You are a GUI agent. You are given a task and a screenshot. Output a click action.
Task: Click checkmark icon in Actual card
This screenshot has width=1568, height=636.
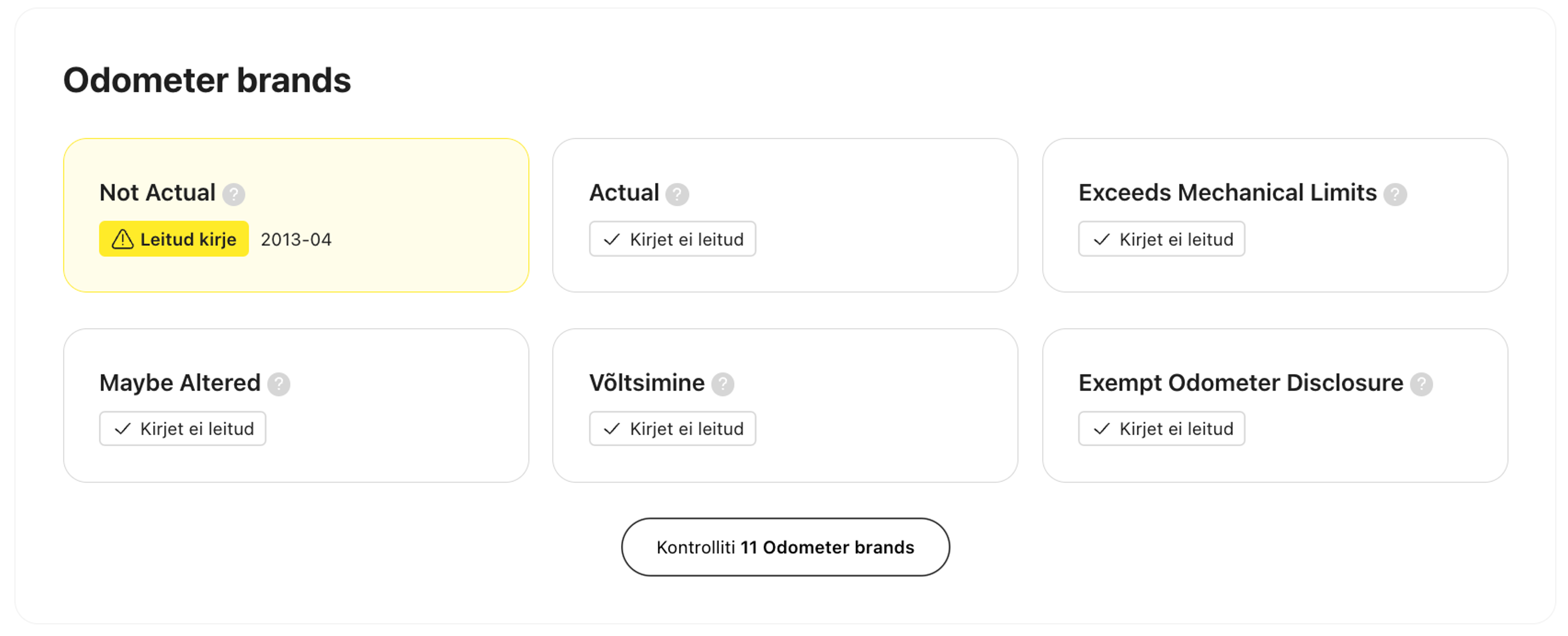click(x=612, y=239)
